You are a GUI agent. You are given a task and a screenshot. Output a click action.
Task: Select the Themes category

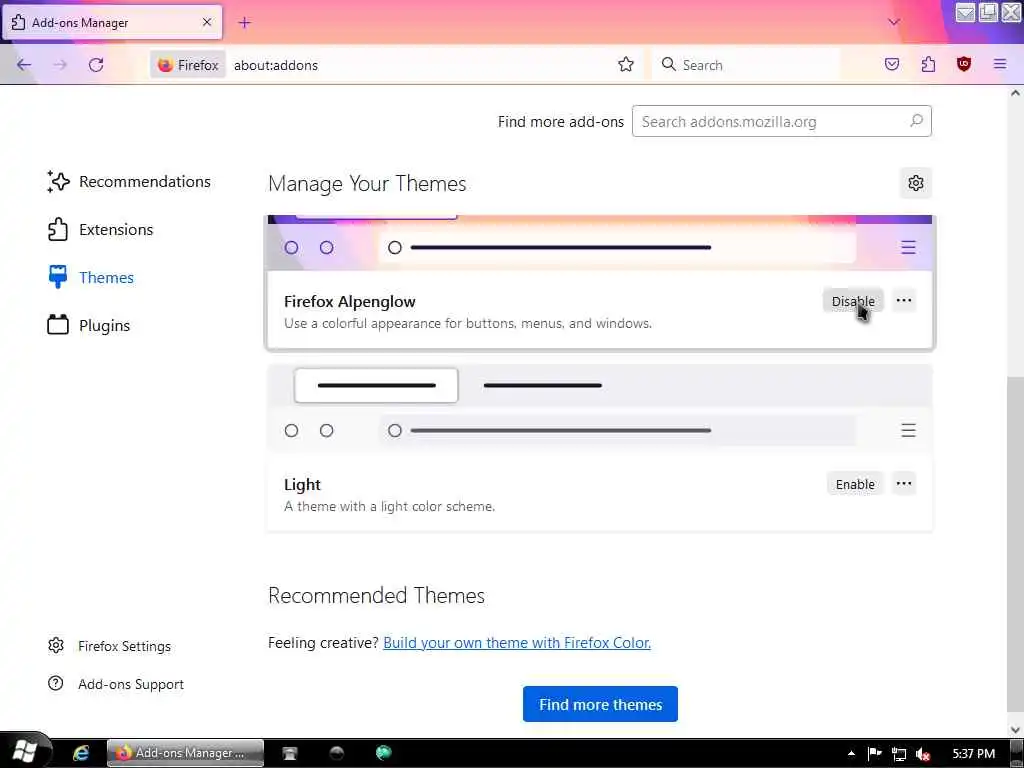click(91, 278)
